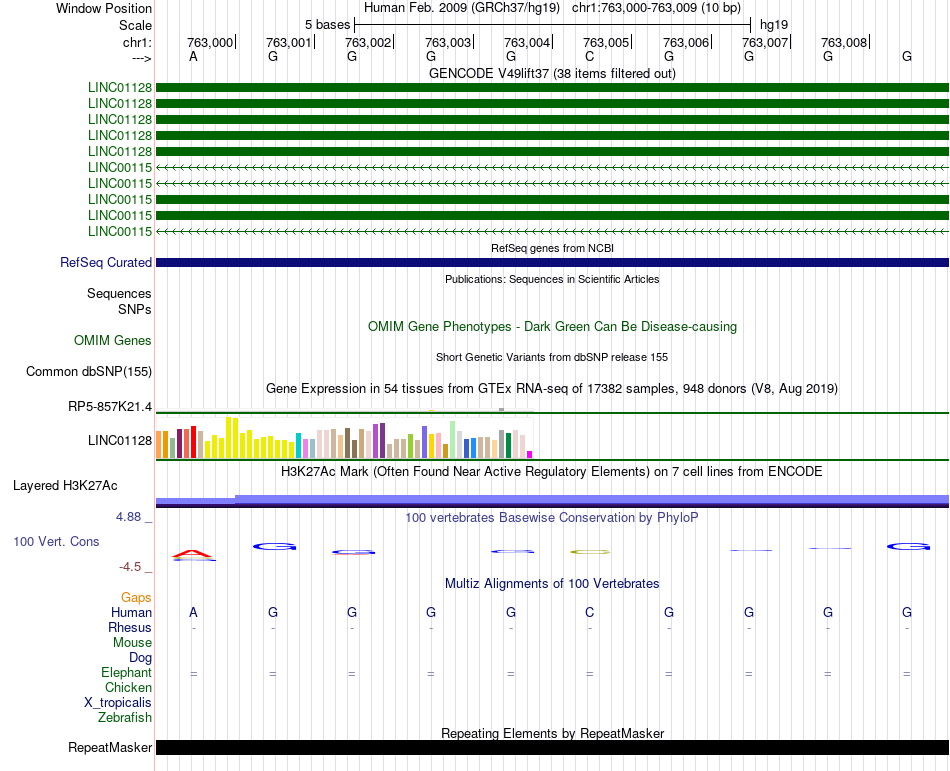Screen dimensions: 950x771
Task: Click the red bar in the GTEx chart
Action: (x=193, y=442)
